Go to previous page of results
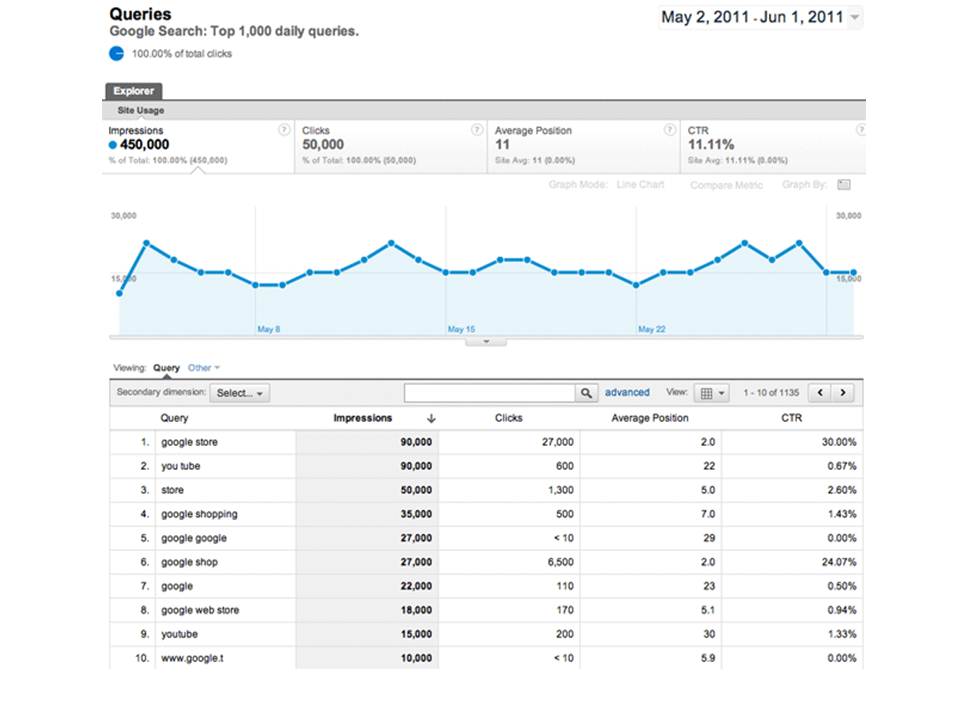The width and height of the screenshot is (960, 720). click(820, 393)
